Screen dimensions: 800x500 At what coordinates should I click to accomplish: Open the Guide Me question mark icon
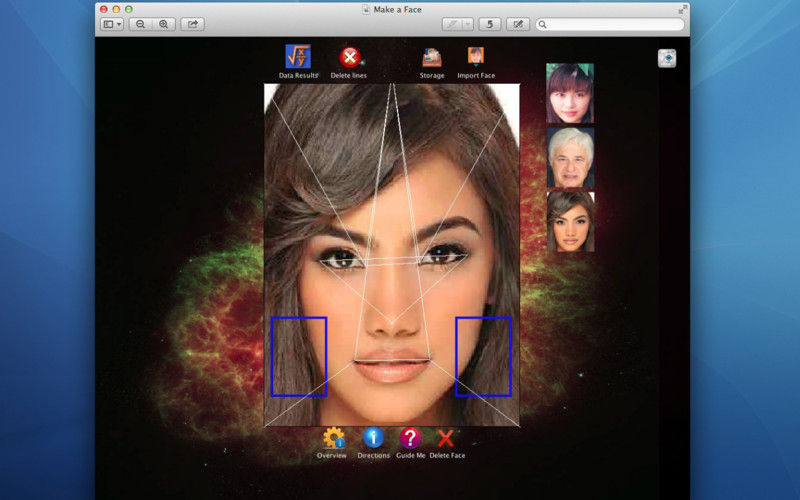click(x=410, y=438)
